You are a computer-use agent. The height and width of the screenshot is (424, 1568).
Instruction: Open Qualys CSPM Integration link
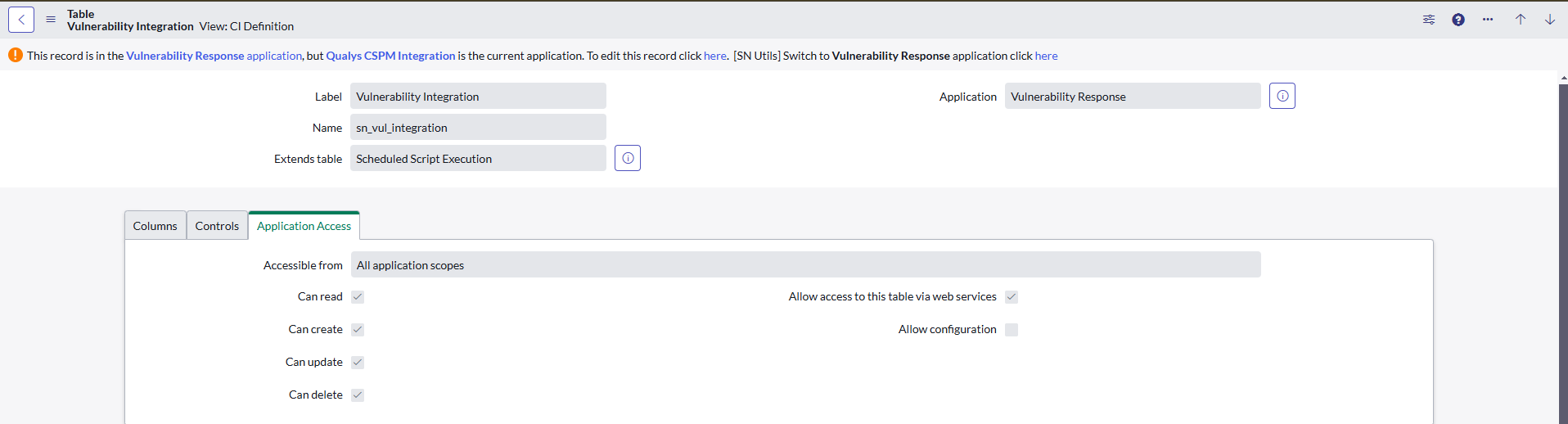pyautogui.click(x=390, y=56)
